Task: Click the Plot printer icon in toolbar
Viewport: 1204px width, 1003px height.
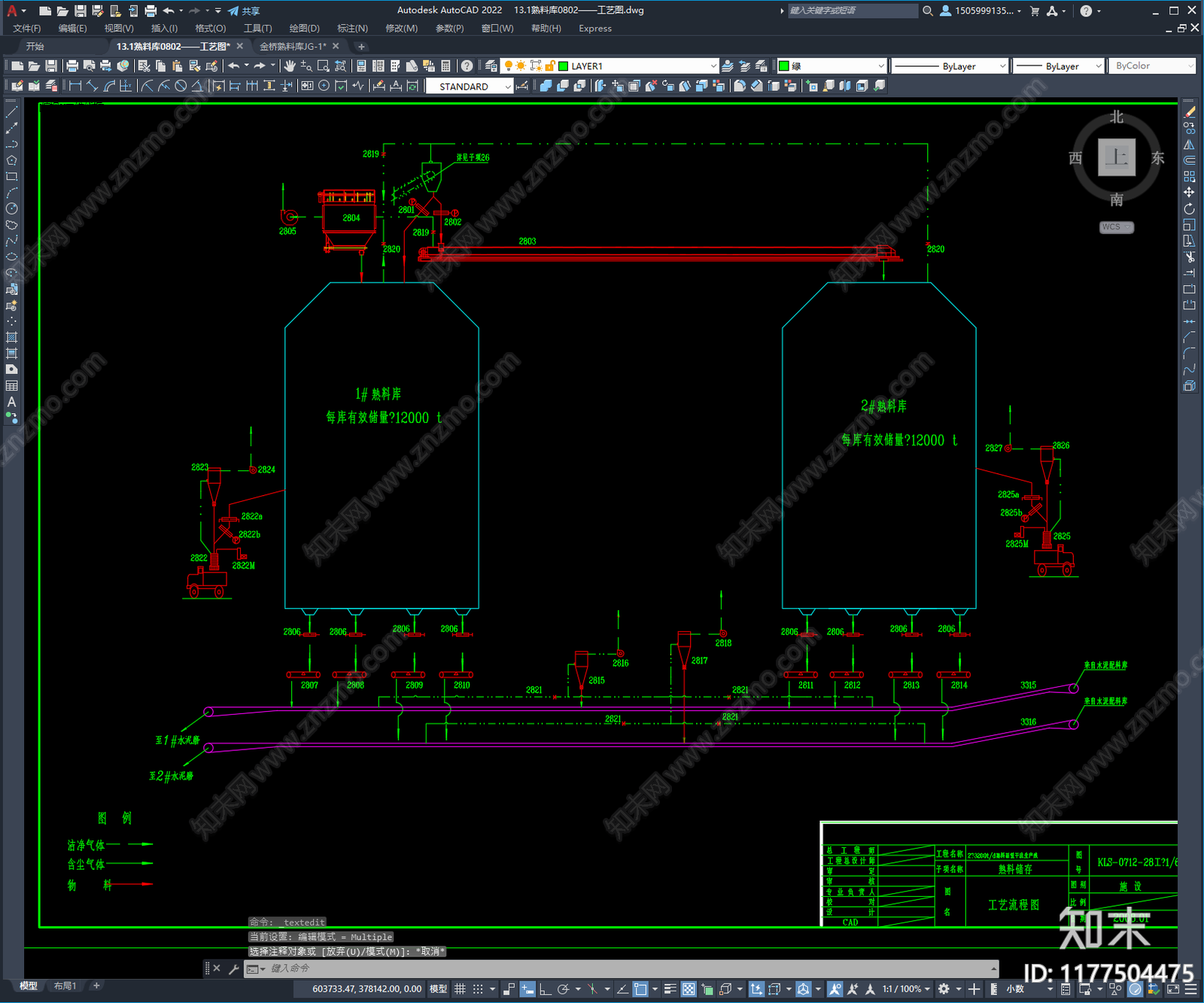Action: (72, 66)
